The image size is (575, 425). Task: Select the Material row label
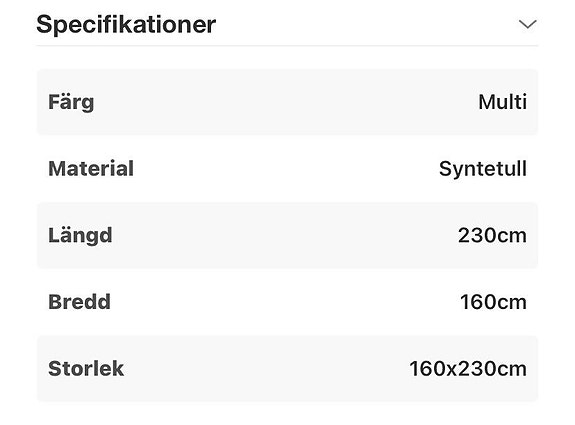click(91, 169)
